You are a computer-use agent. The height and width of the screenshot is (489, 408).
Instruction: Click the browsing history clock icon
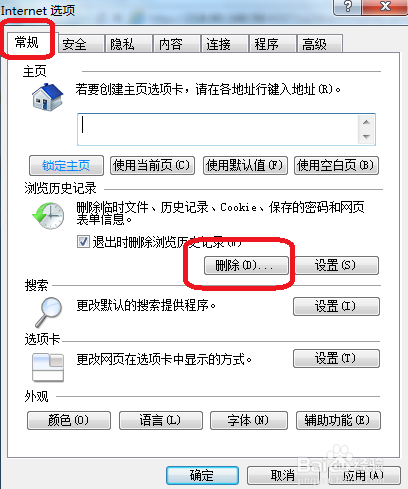[x=48, y=215]
